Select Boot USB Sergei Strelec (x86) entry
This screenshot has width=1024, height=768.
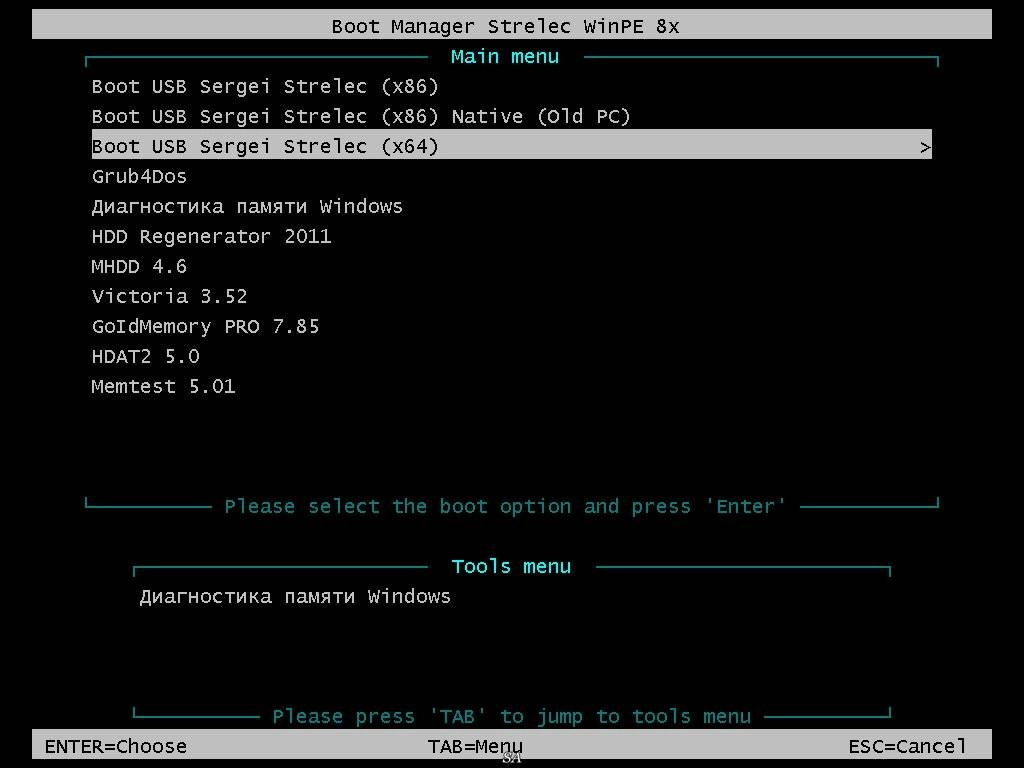265,87
